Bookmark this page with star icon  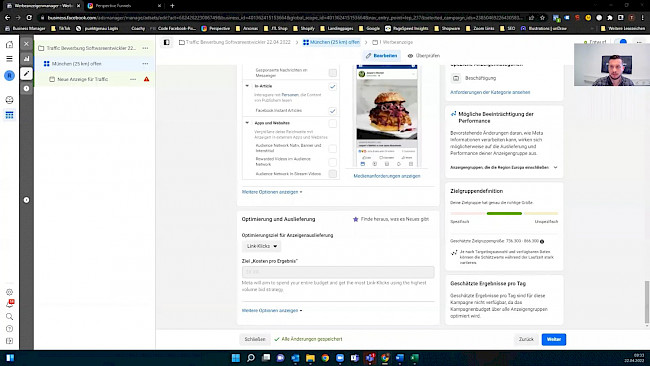click(x=542, y=18)
